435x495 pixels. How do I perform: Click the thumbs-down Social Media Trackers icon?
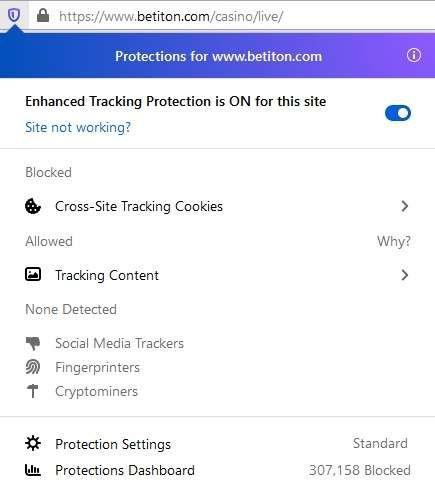pyautogui.click(x=33, y=343)
